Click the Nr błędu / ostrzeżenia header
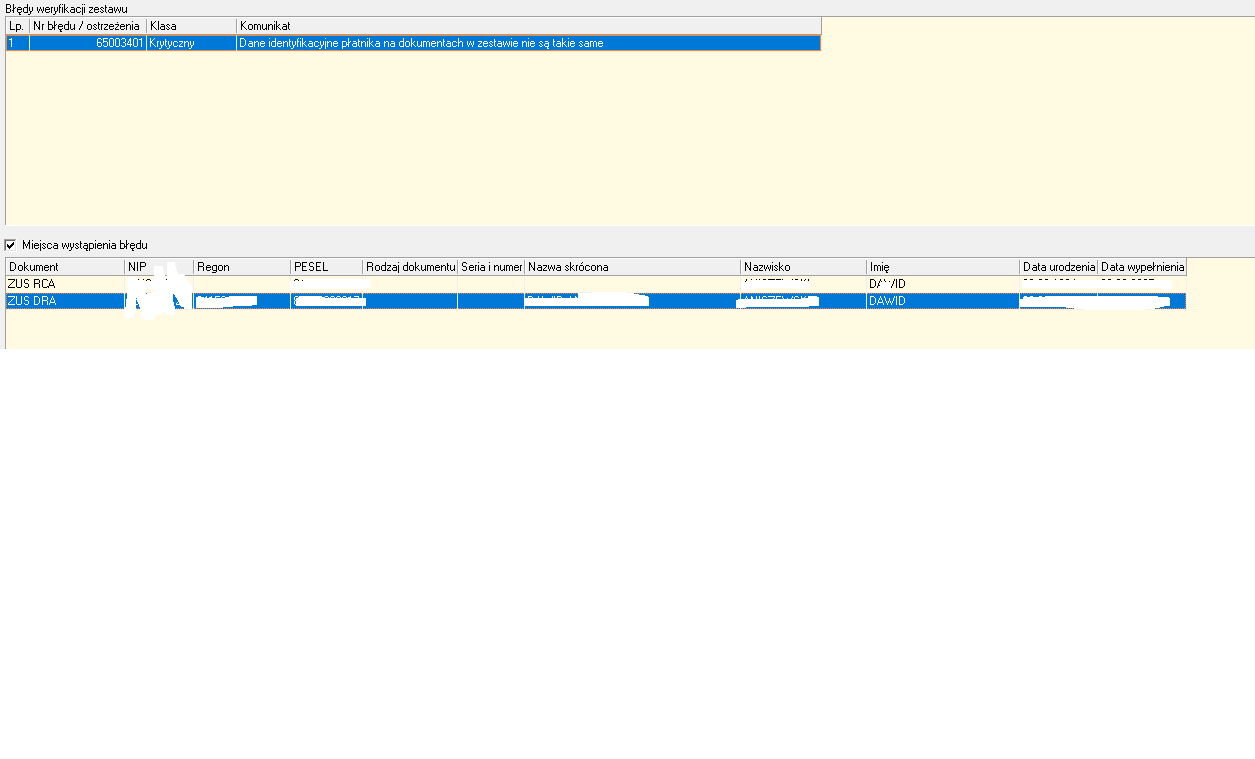Image resolution: width=1255 pixels, height=759 pixels. [87, 25]
